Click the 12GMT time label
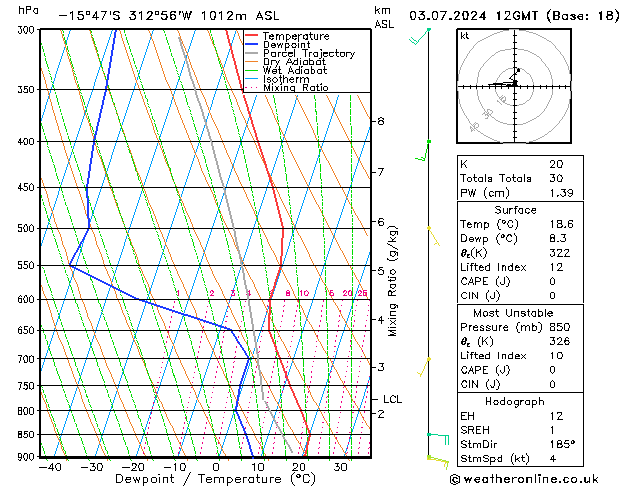Image resolution: width=629 pixels, height=486 pixels. [x=517, y=16]
